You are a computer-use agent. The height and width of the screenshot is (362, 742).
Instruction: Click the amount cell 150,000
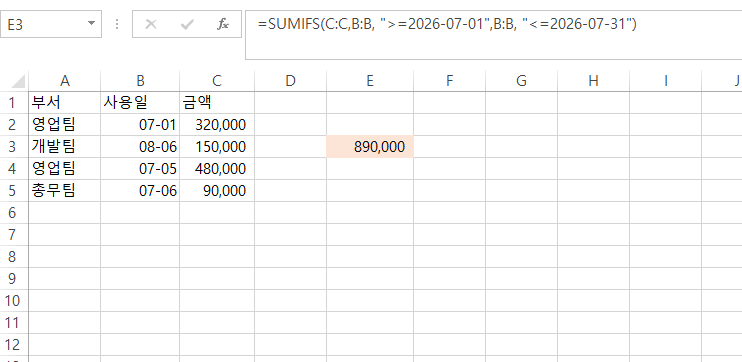click(217, 147)
